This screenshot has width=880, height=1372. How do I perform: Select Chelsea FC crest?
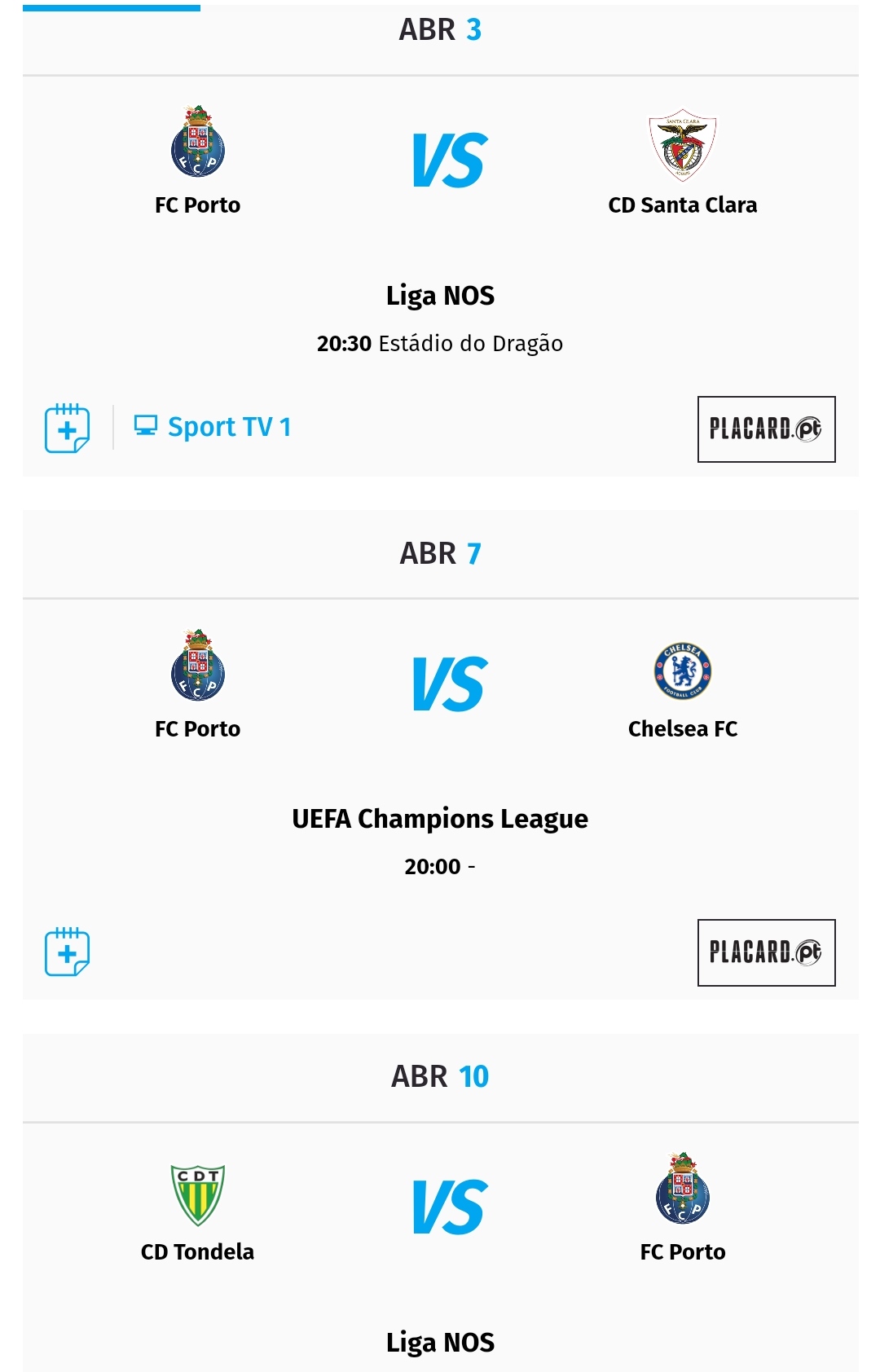[x=682, y=671]
